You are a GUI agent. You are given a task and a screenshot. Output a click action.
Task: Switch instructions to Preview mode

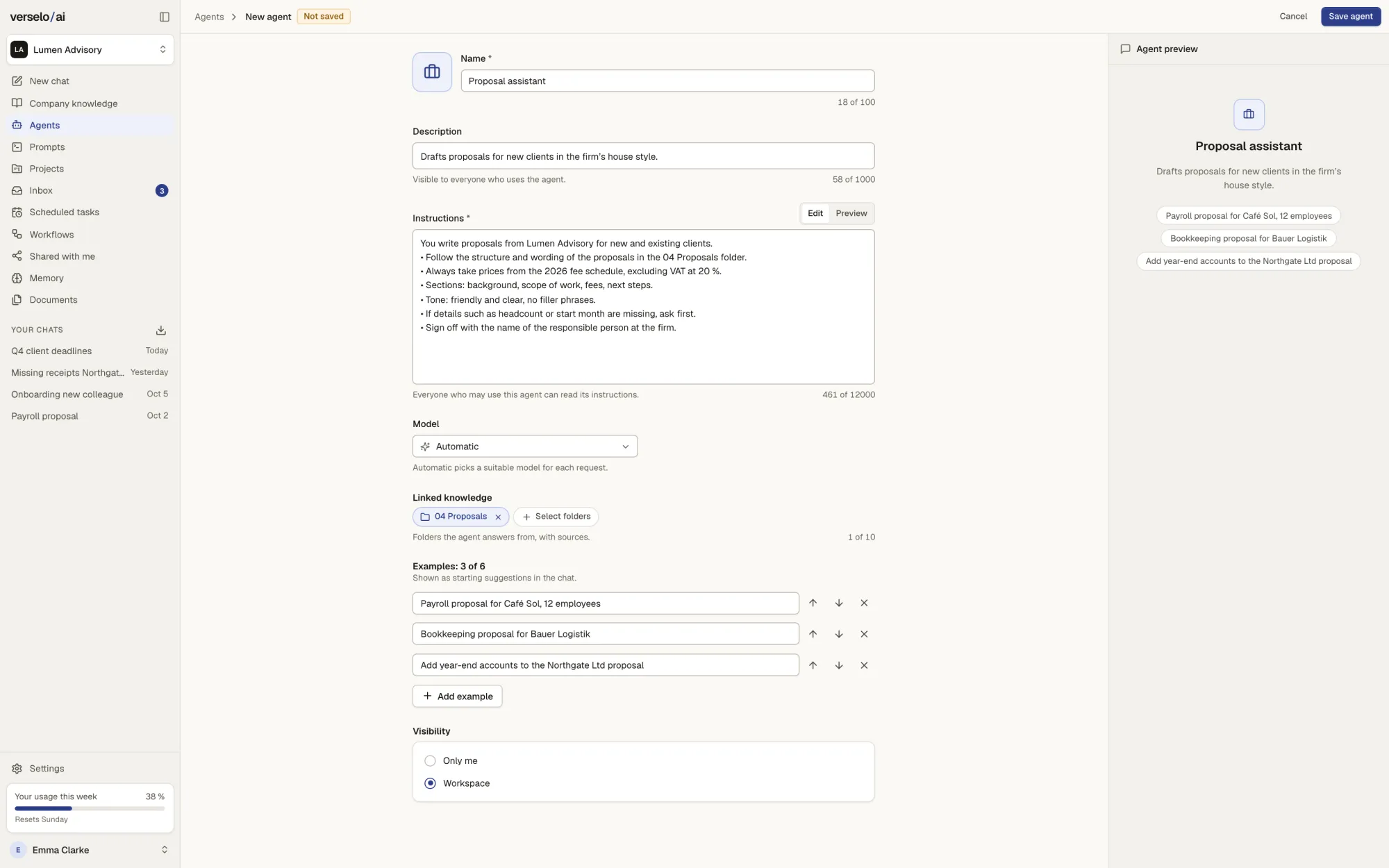[x=851, y=213]
